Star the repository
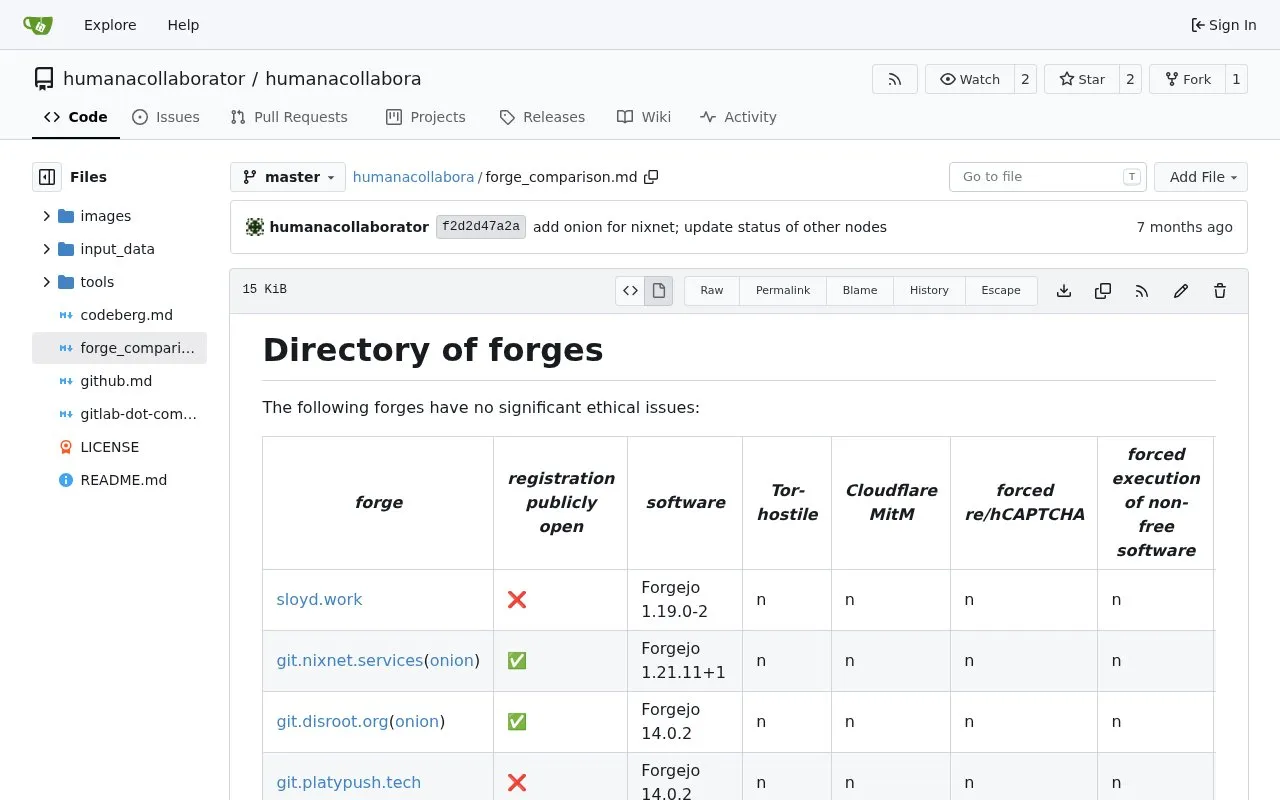This screenshot has width=1280, height=800. (1082, 79)
